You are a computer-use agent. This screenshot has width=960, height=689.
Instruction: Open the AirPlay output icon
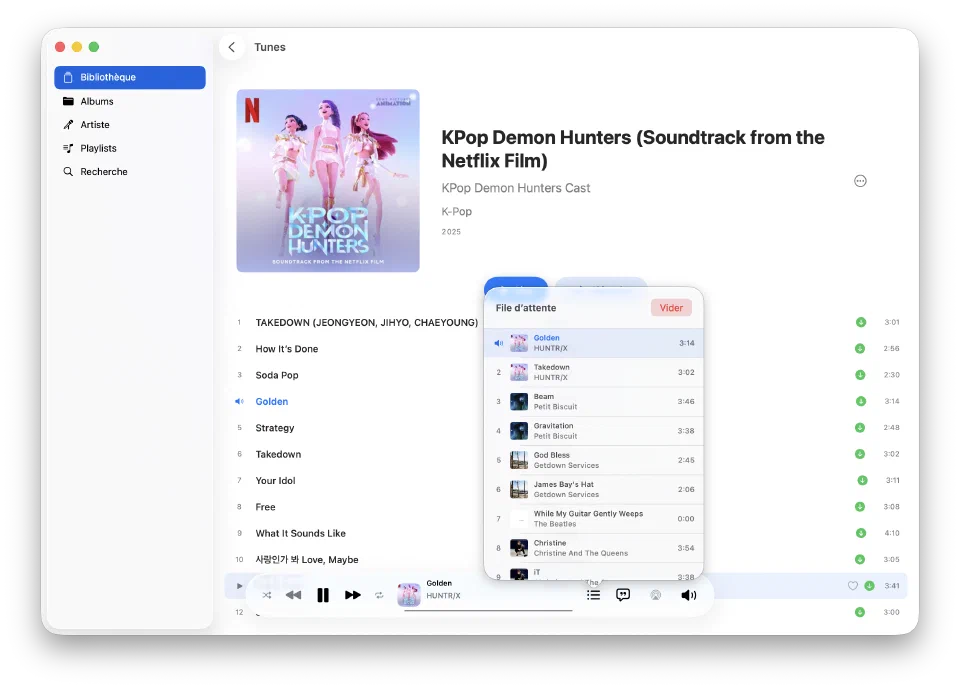[656, 595]
